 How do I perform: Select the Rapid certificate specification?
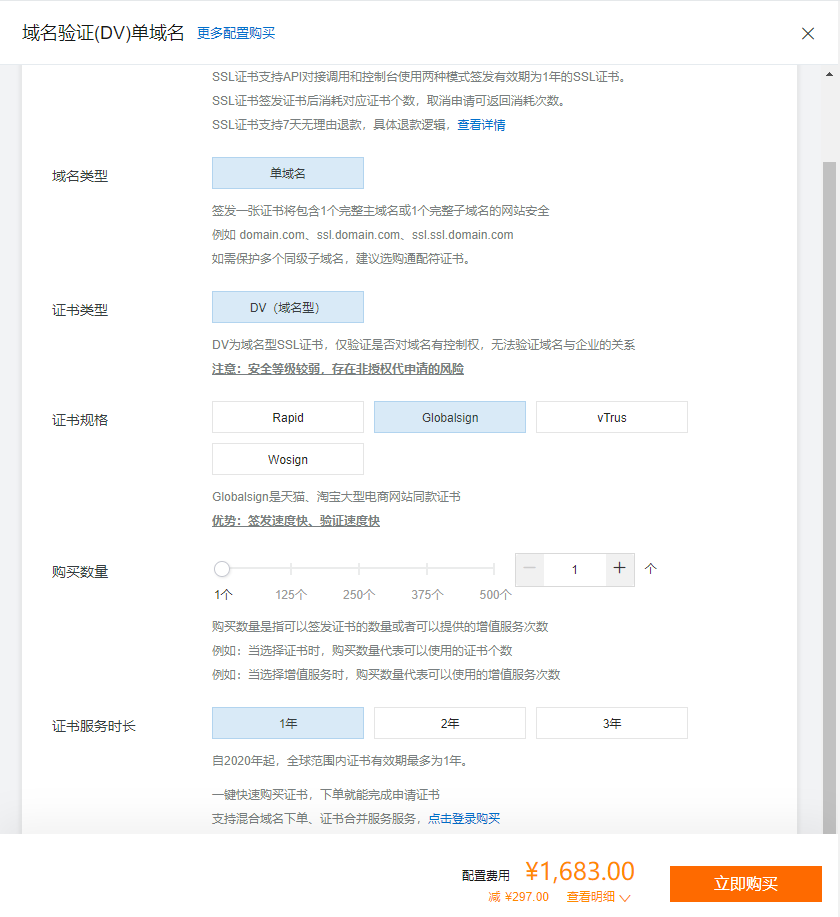coord(288,417)
